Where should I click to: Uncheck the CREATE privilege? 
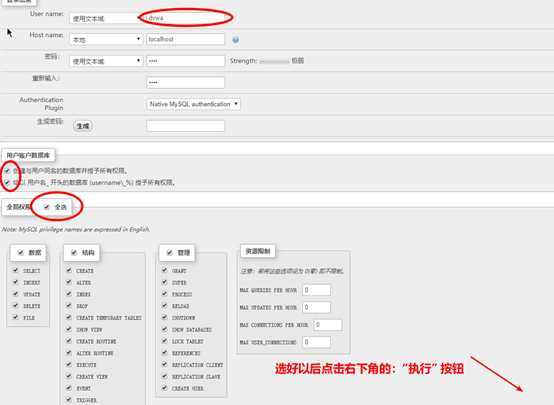pyautogui.click(x=69, y=270)
